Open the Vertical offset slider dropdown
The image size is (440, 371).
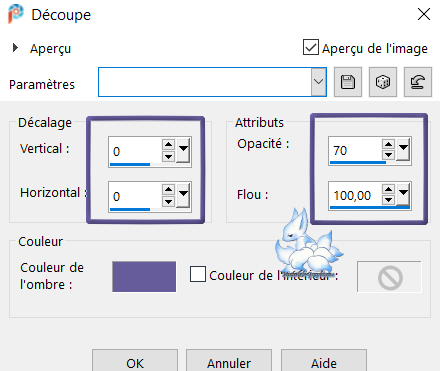click(x=183, y=150)
